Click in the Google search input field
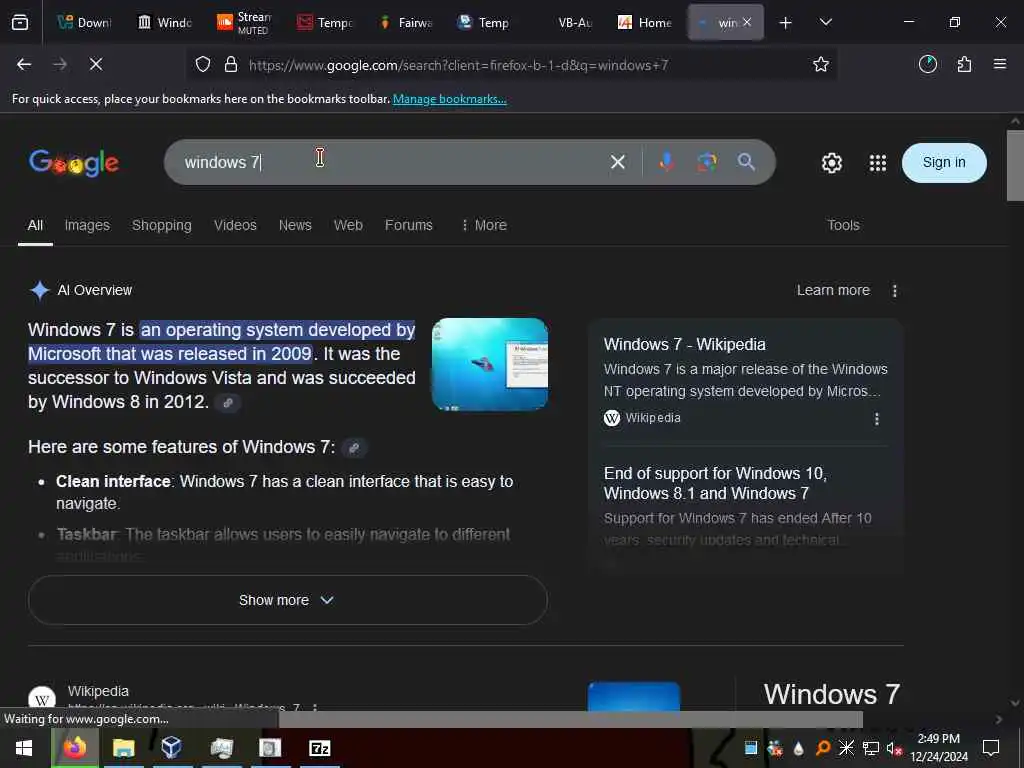The height and width of the screenshot is (768, 1024). [392, 162]
